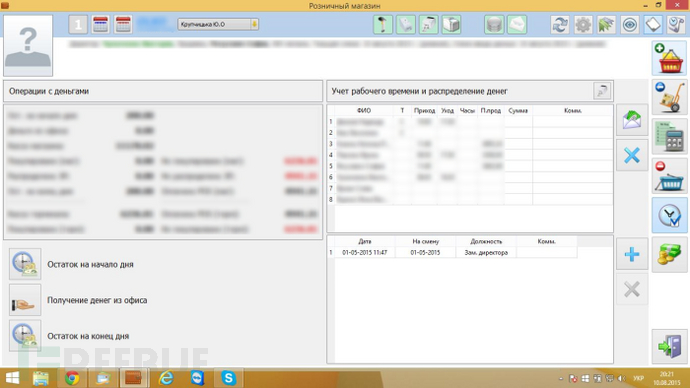Viewport: 690px width, 388px height.
Task: Open the money and coins icon
Action: pyautogui.click(x=669, y=254)
